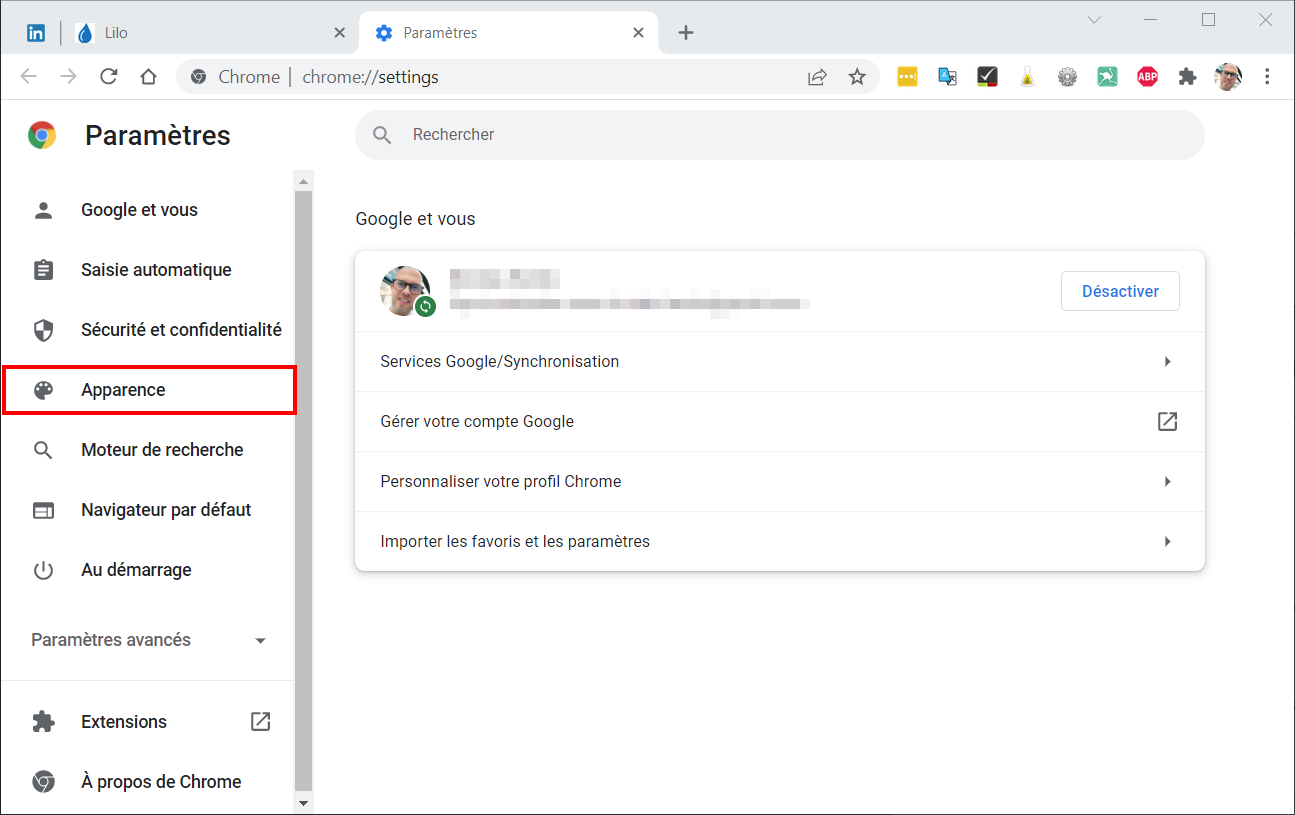Click the Chrome logo beside Paramètres
This screenshot has width=1295, height=815.
[x=42, y=135]
